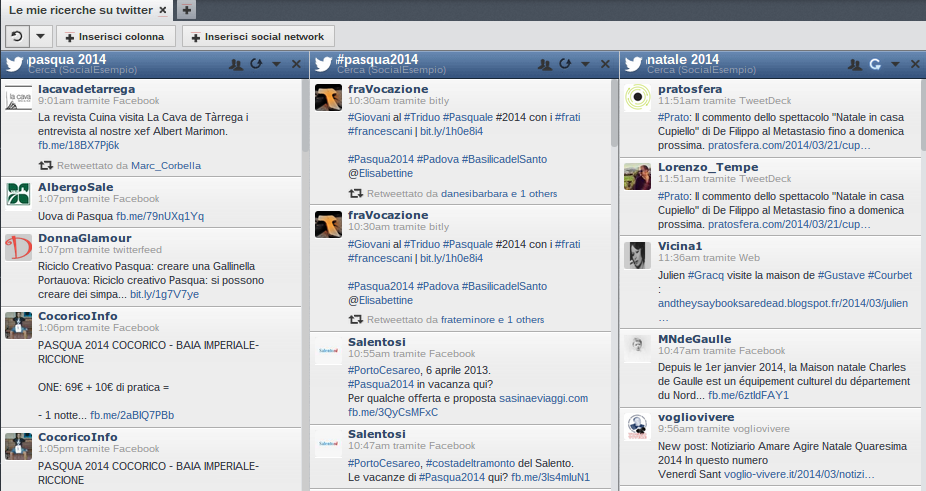Open users icon in pasqua 2014 column header
Image resolution: width=926 pixels, height=491 pixels.
pos(236,64)
